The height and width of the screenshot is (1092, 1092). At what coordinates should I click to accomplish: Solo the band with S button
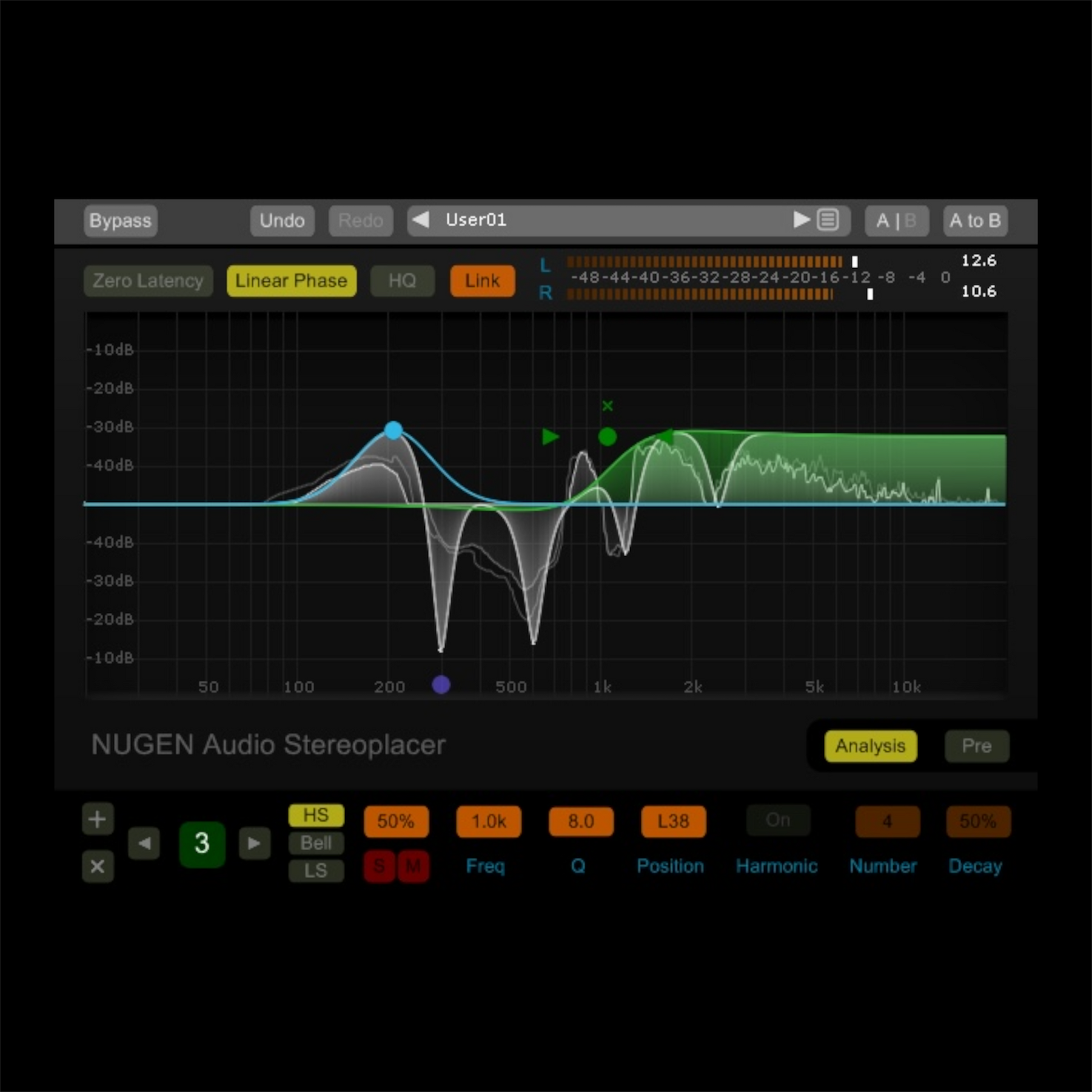[x=379, y=866]
